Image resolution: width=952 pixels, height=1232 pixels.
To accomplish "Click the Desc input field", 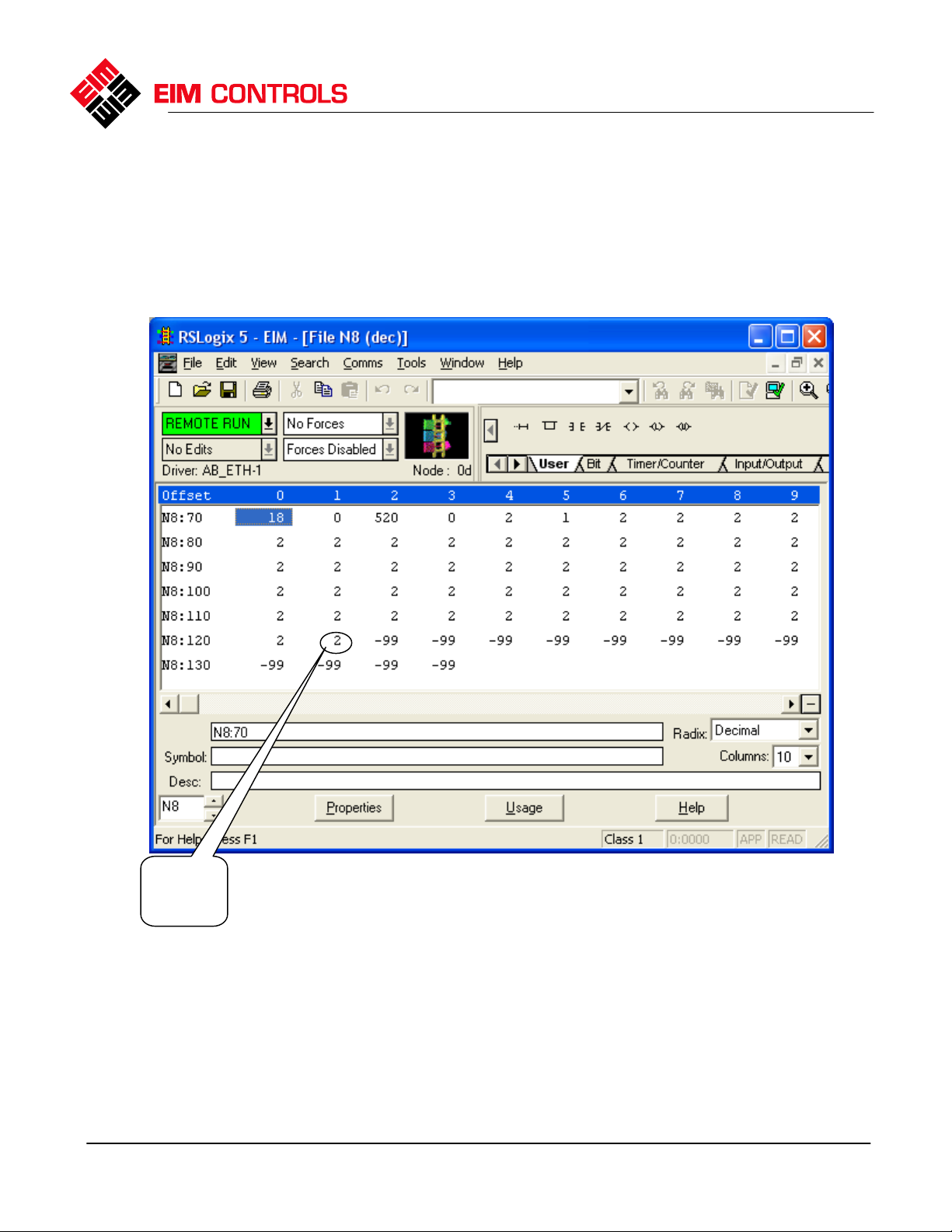I will (x=515, y=781).
